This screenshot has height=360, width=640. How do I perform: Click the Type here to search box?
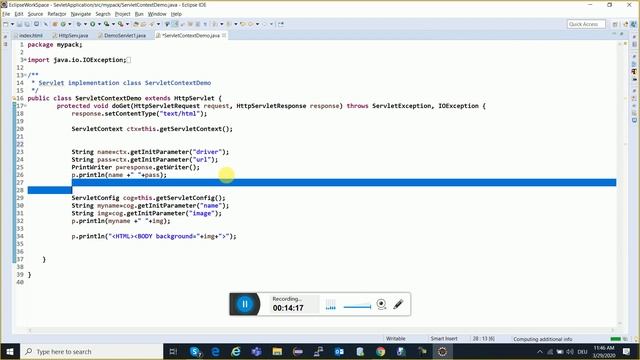point(91,351)
